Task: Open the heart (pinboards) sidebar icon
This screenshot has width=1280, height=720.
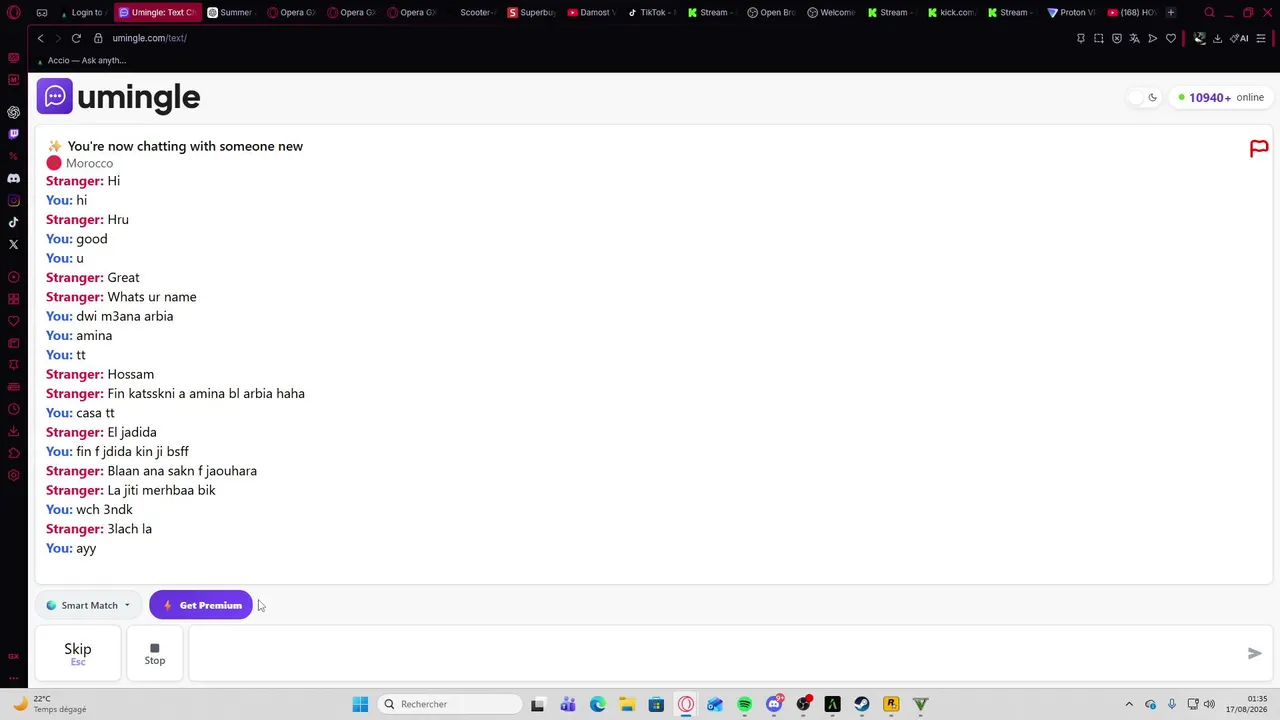Action: click(13, 321)
